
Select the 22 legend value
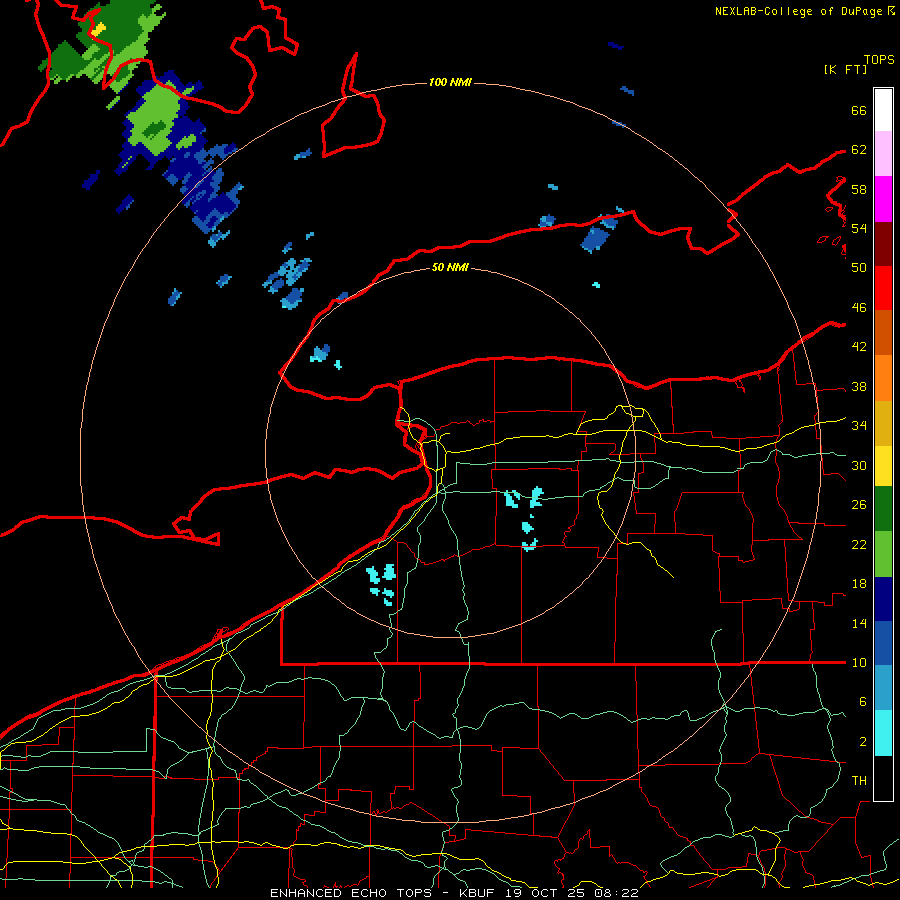point(859,545)
